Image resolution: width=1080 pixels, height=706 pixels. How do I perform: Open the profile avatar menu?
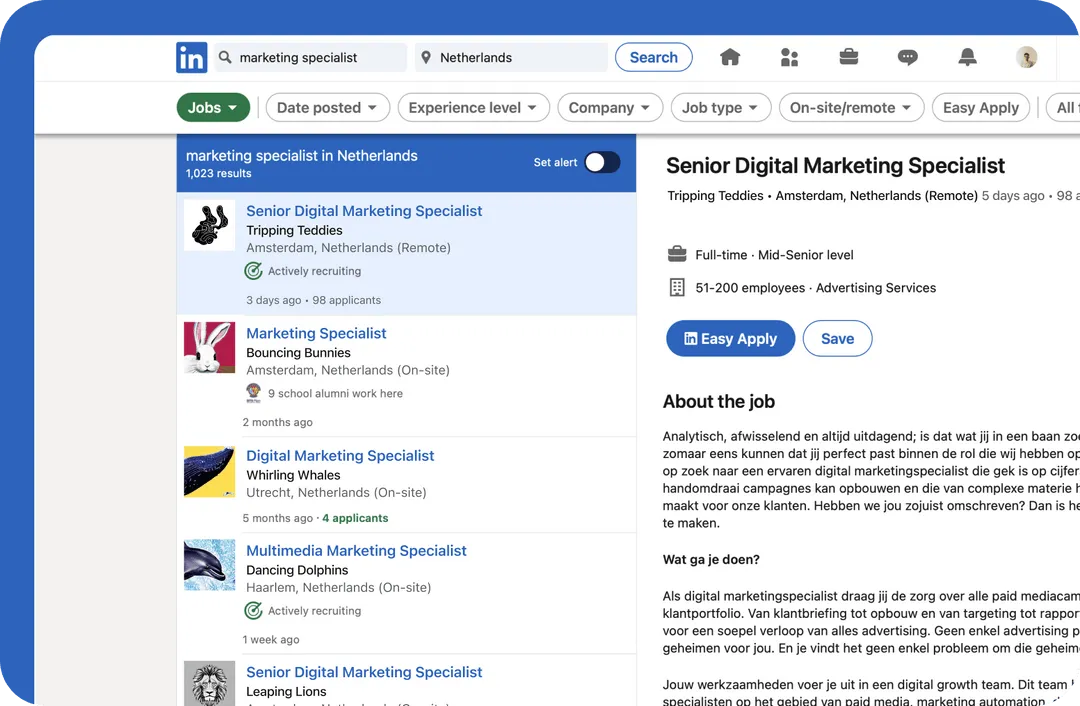(1026, 57)
